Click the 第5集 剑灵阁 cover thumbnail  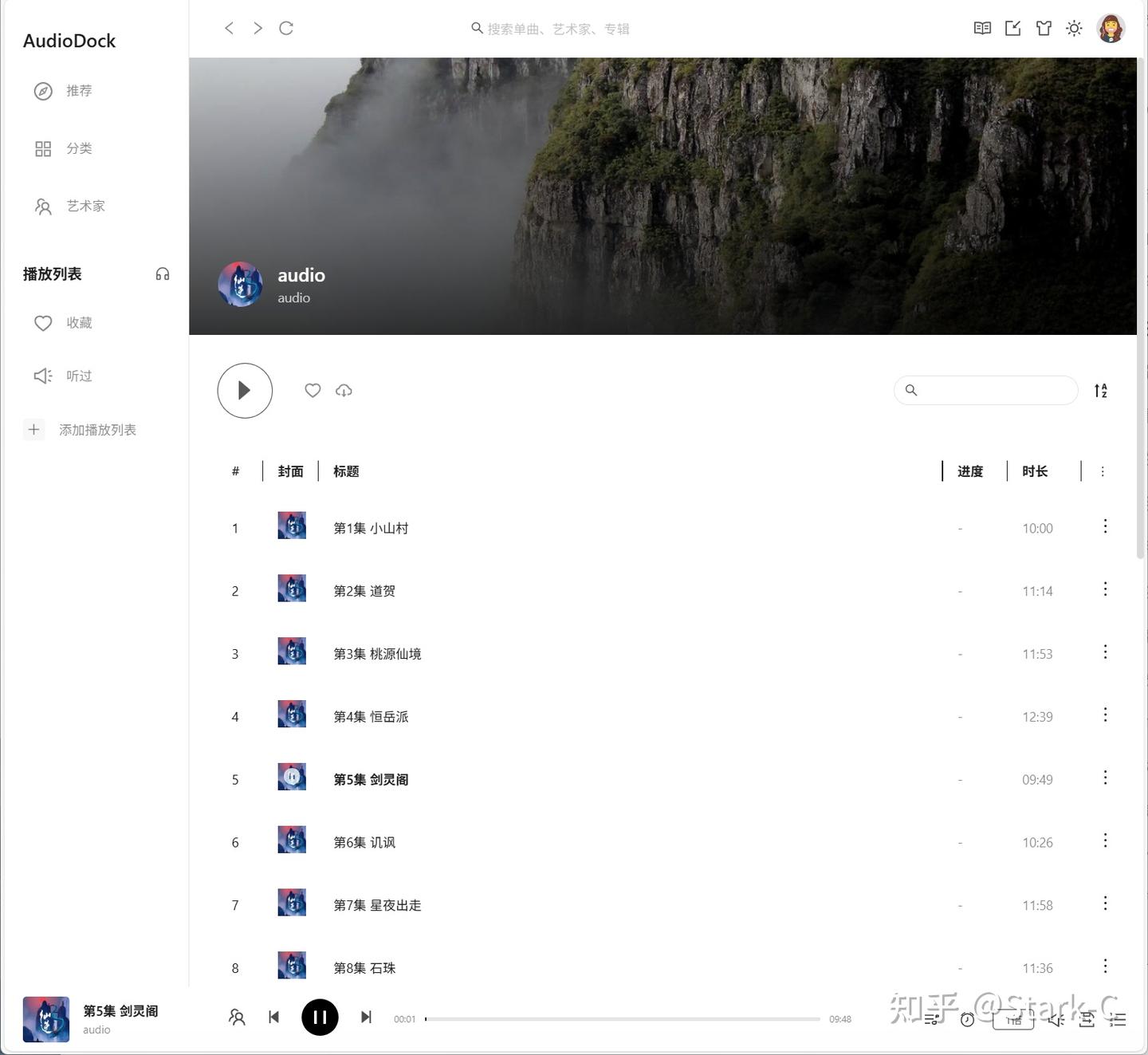click(292, 777)
